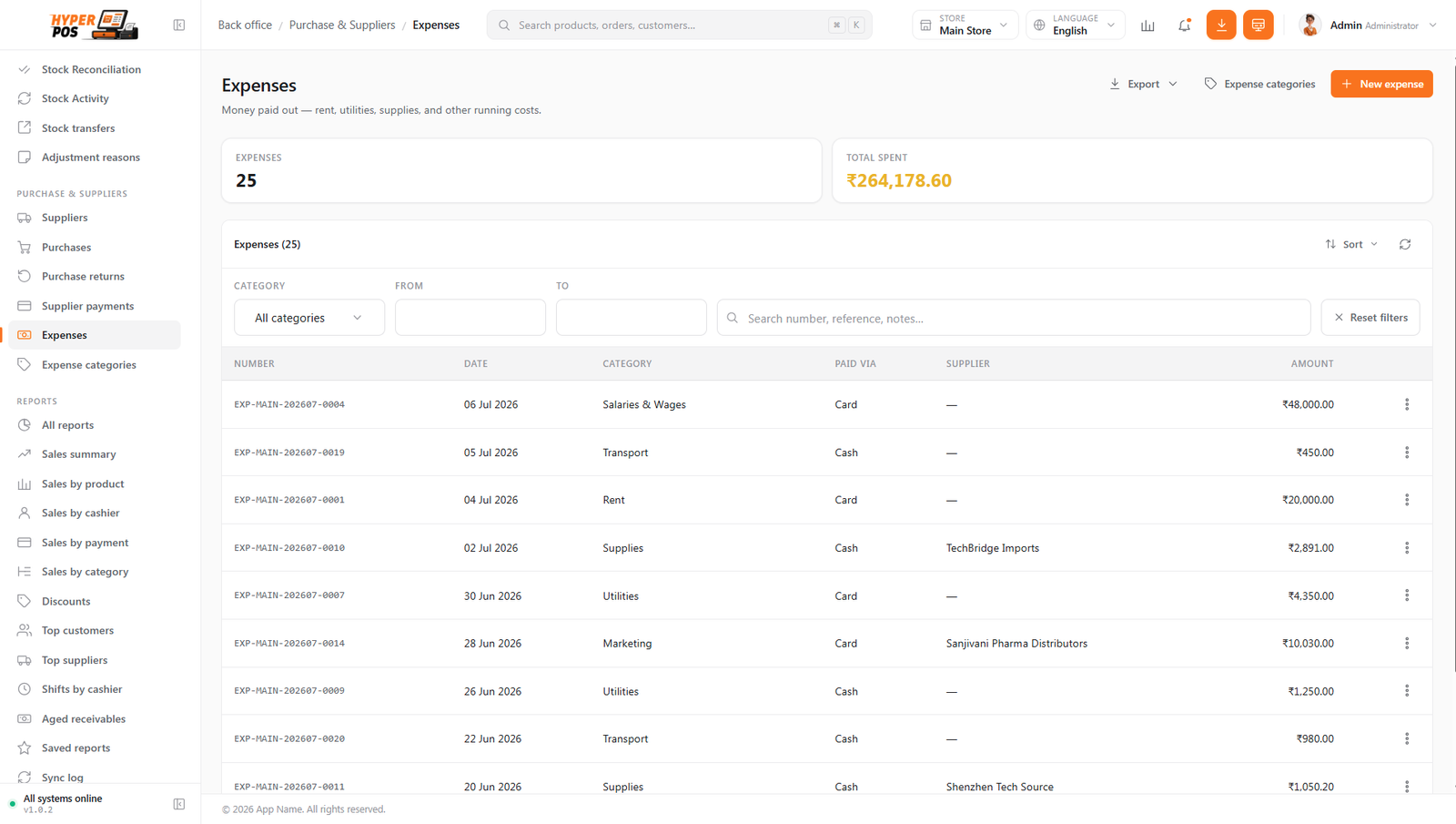Click All systems online status
This screenshot has height=824, width=1456.
pos(63,799)
